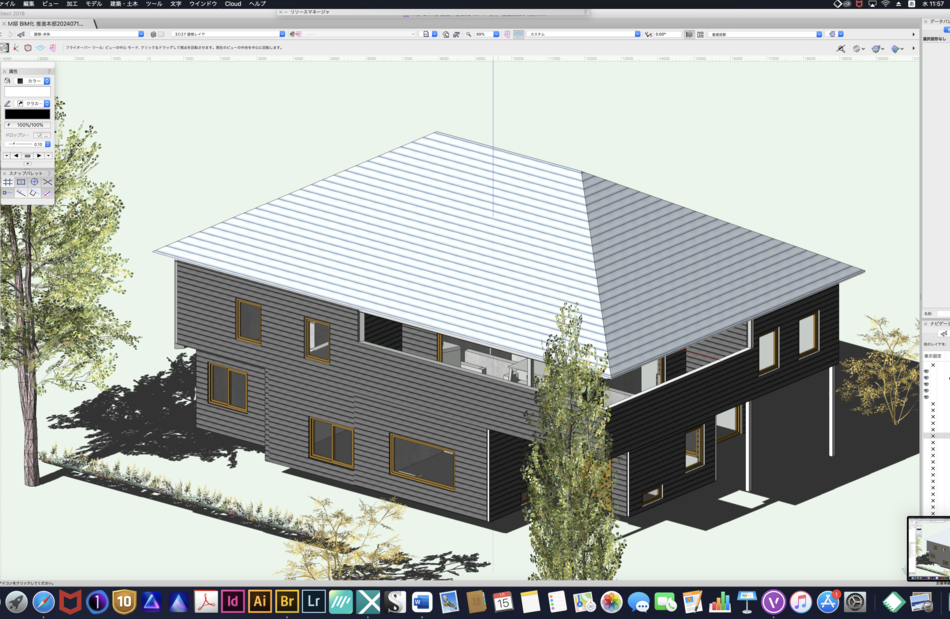Click the right arrow marker button in Attributes
Screen dimensions: 950x619
point(40,155)
